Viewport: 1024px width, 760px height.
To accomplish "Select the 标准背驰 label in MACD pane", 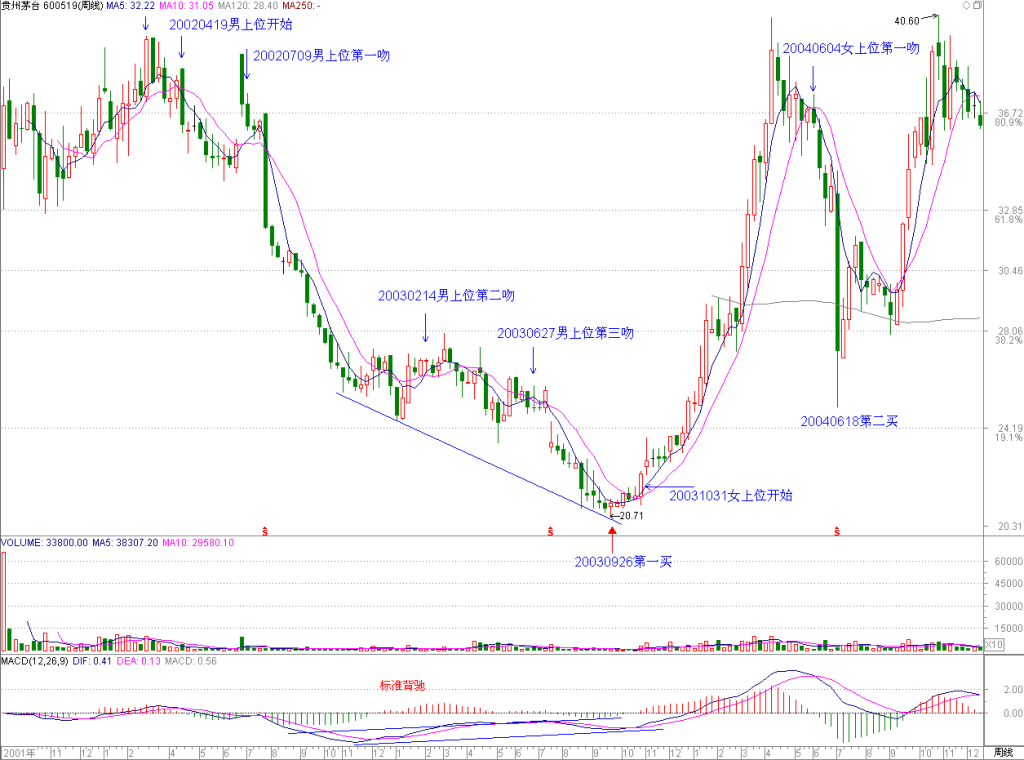I will point(402,685).
